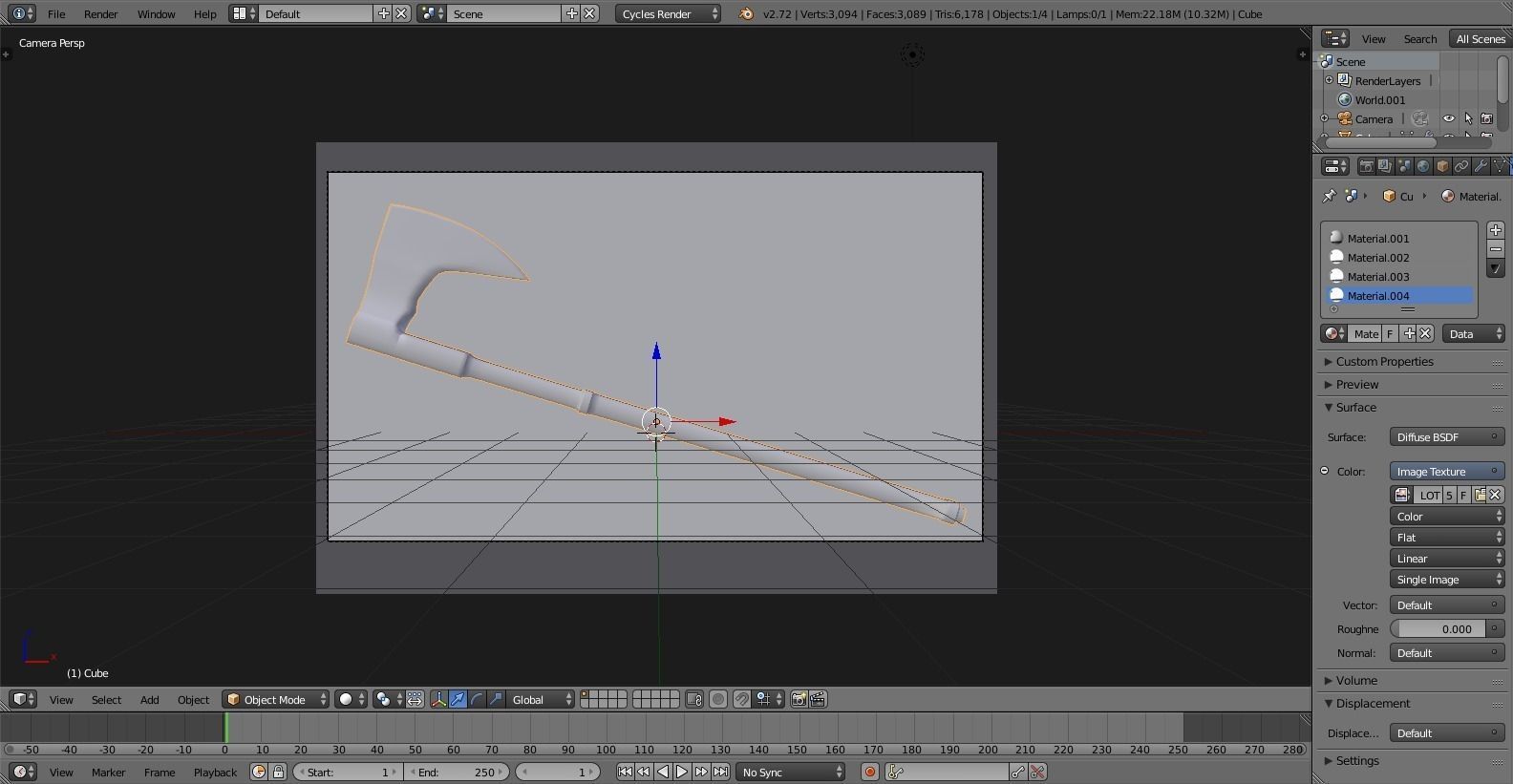The image size is (1513, 784).
Task: Remove the selected material slot
Action: click(x=1496, y=249)
